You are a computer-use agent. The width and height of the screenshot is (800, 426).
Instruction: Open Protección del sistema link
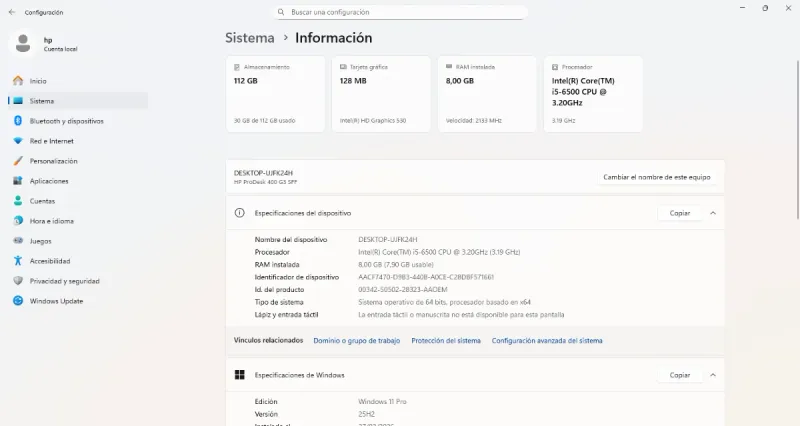tap(446, 341)
